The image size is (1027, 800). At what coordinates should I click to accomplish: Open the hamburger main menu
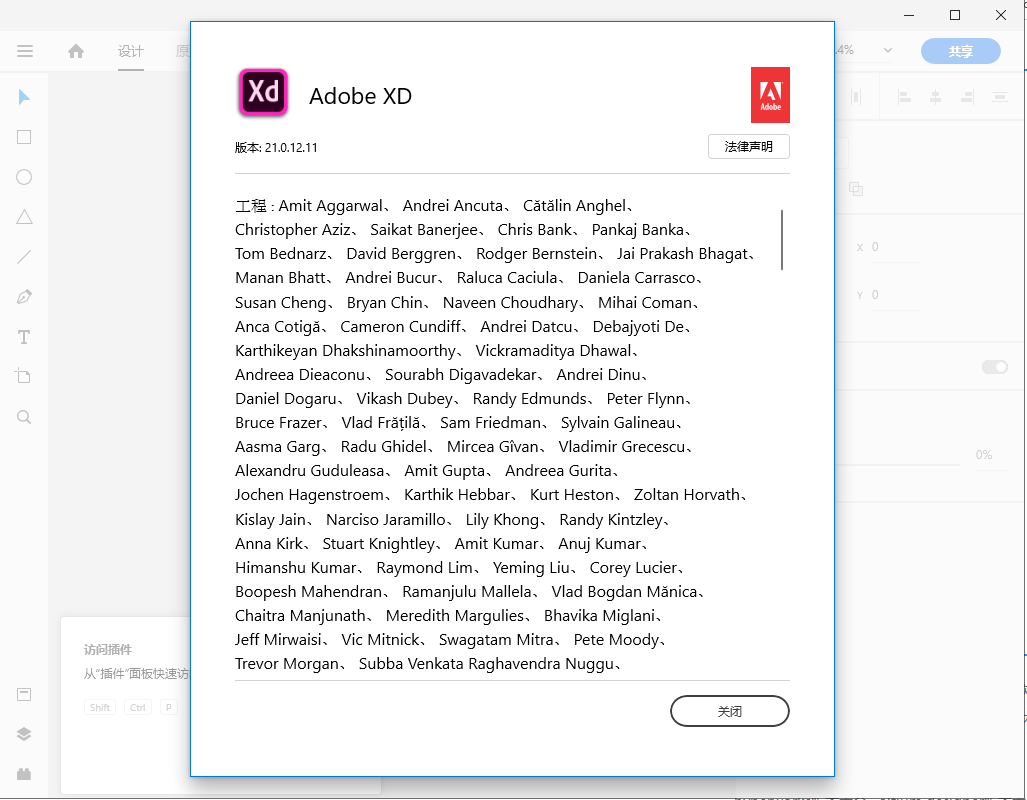coord(25,51)
